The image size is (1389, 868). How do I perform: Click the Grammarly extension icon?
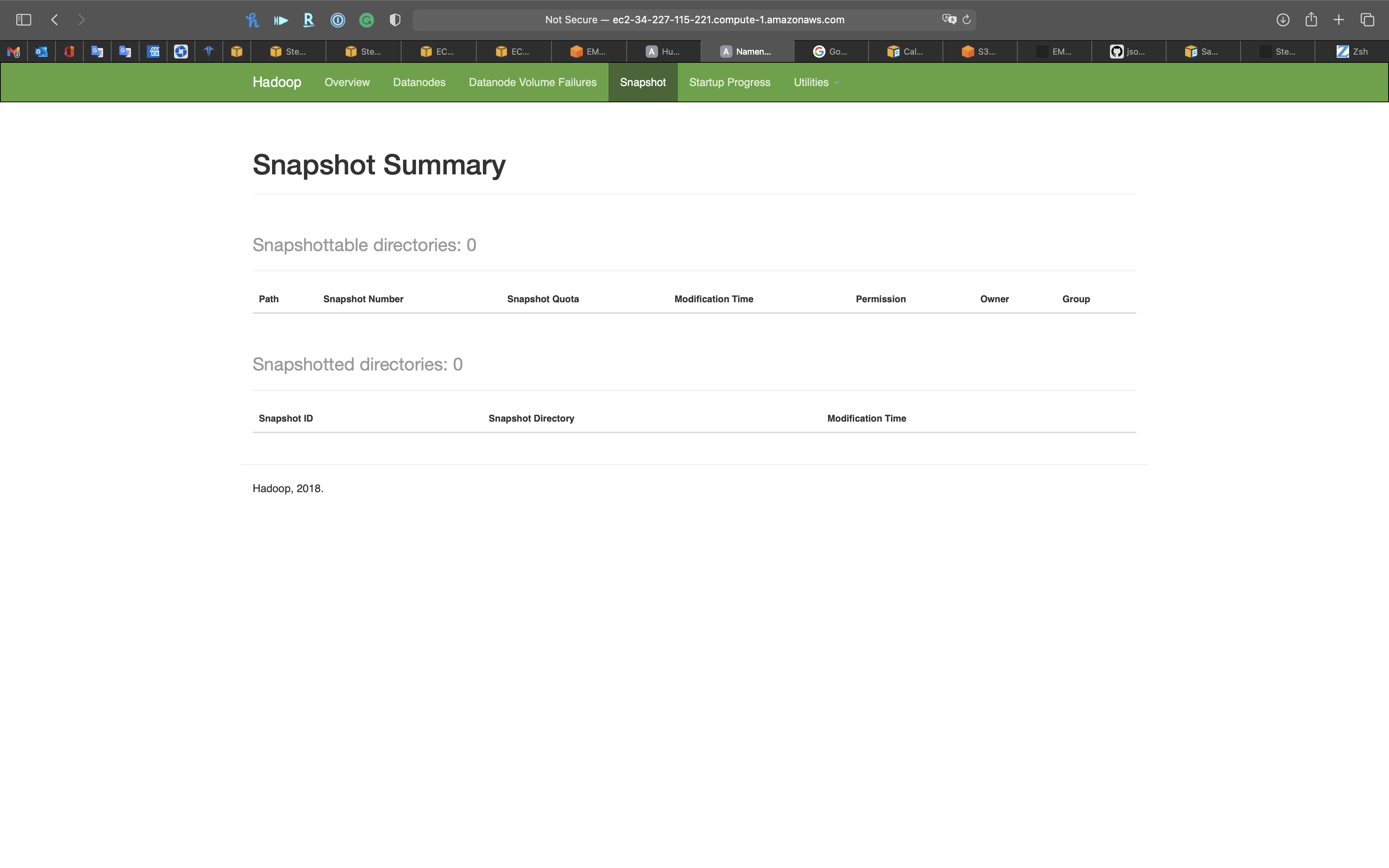(x=366, y=20)
